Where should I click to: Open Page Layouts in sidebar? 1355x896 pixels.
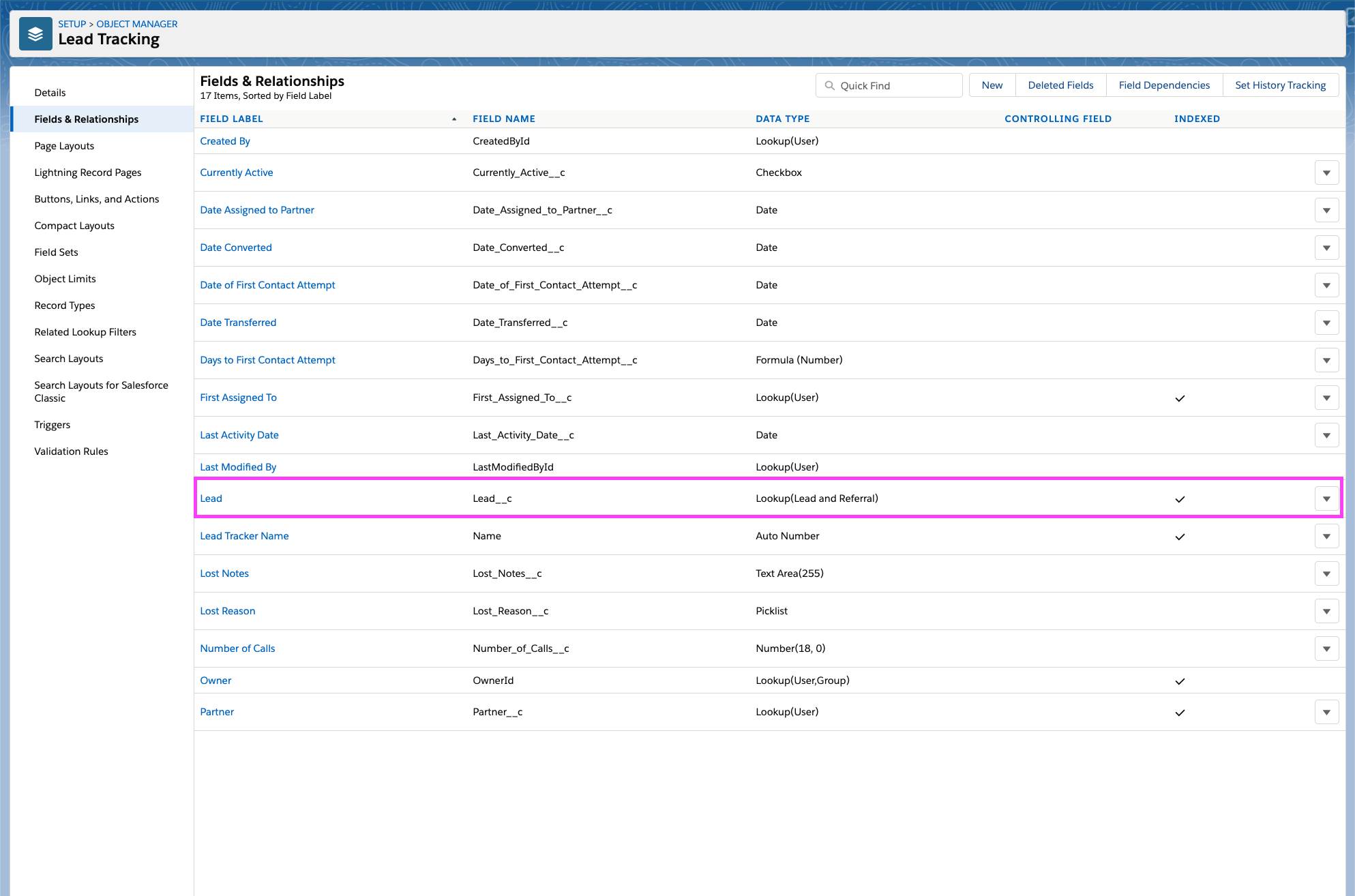[x=64, y=146]
